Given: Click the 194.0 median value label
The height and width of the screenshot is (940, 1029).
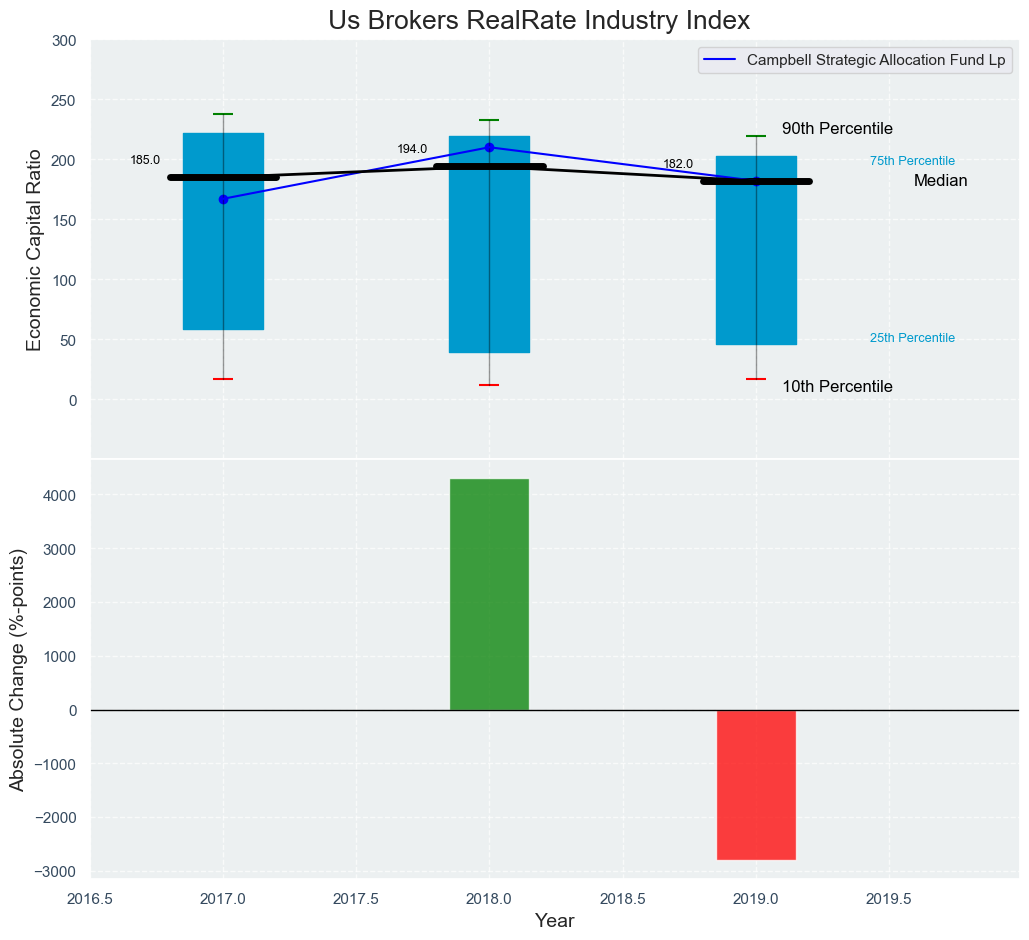Looking at the screenshot, I should coord(412,149).
